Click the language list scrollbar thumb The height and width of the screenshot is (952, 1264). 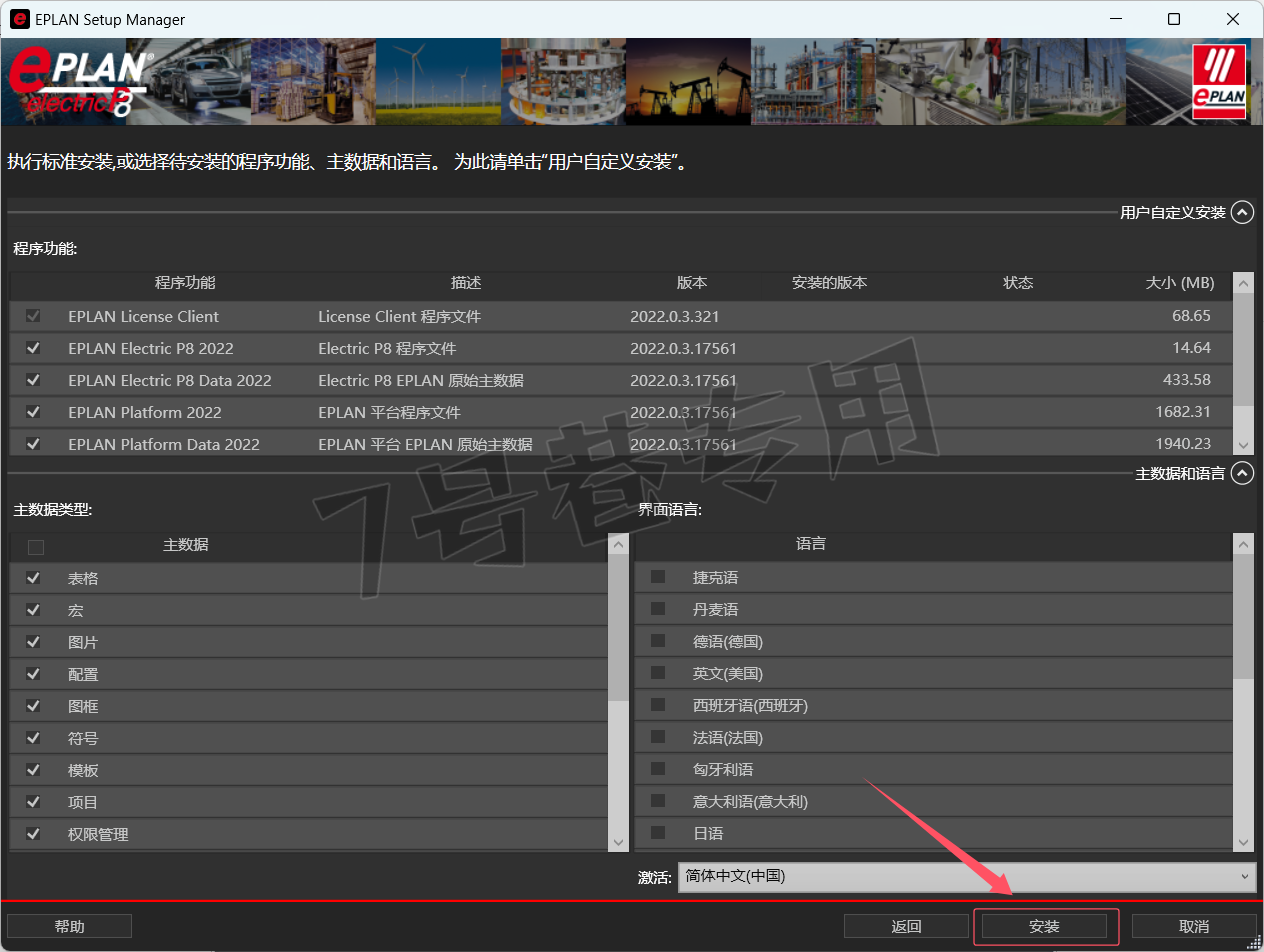click(1243, 617)
